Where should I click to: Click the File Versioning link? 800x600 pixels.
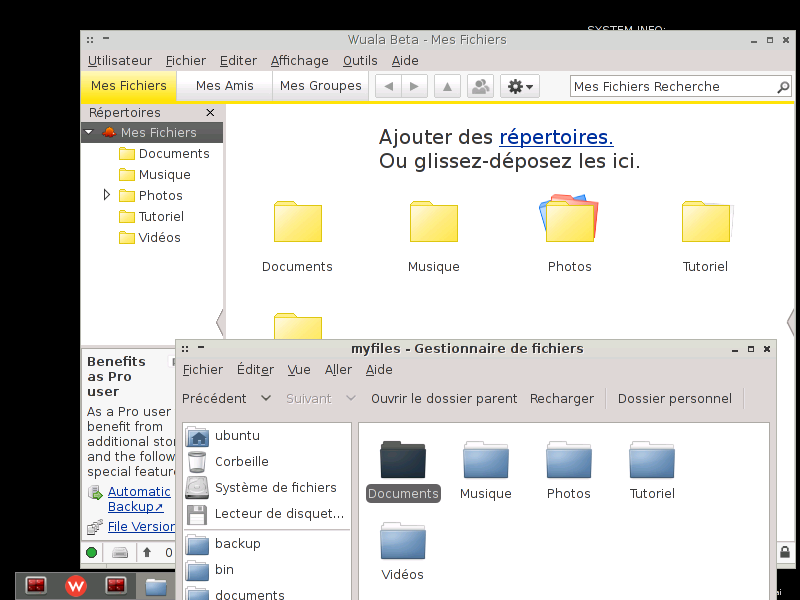141,527
